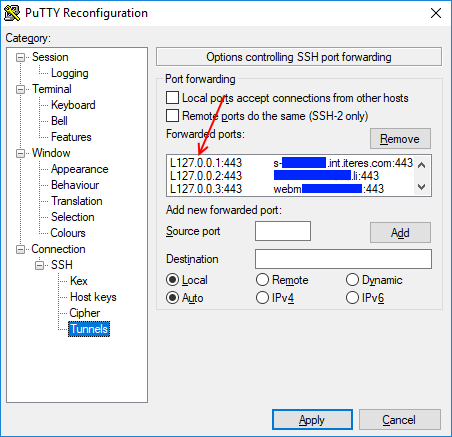Select the Dynamic radio button
Image resolution: width=452 pixels, height=437 pixels.
352,280
